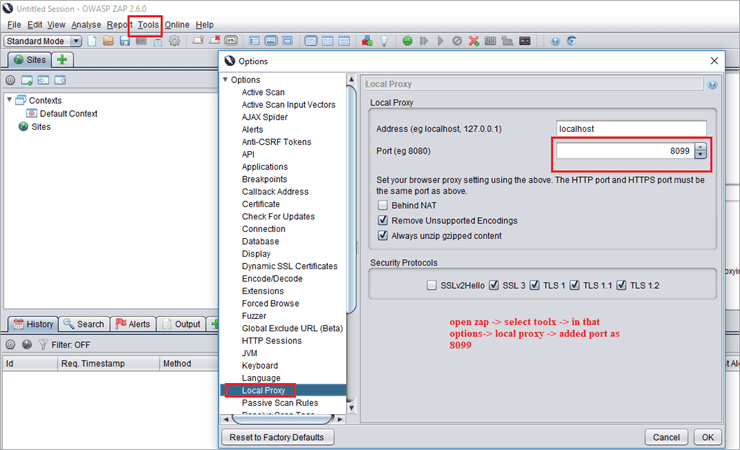Click the Reset to Factory Defaults button
Viewport: 740px width, 450px height.
point(277,437)
